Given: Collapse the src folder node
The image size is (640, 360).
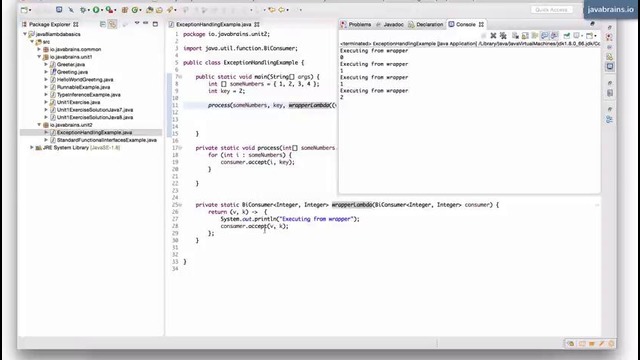Looking at the screenshot, I should pos(32,42).
